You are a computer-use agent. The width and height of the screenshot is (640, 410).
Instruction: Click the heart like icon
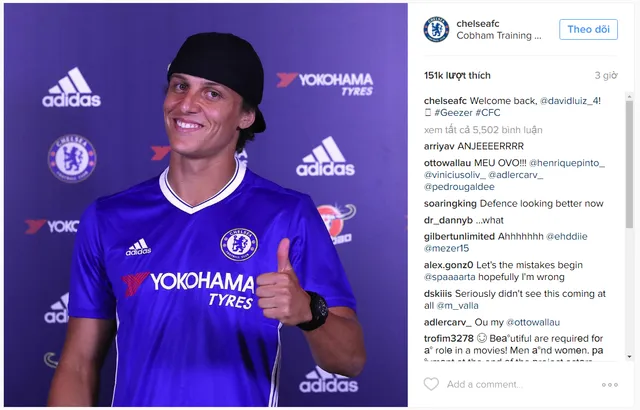coord(431,384)
